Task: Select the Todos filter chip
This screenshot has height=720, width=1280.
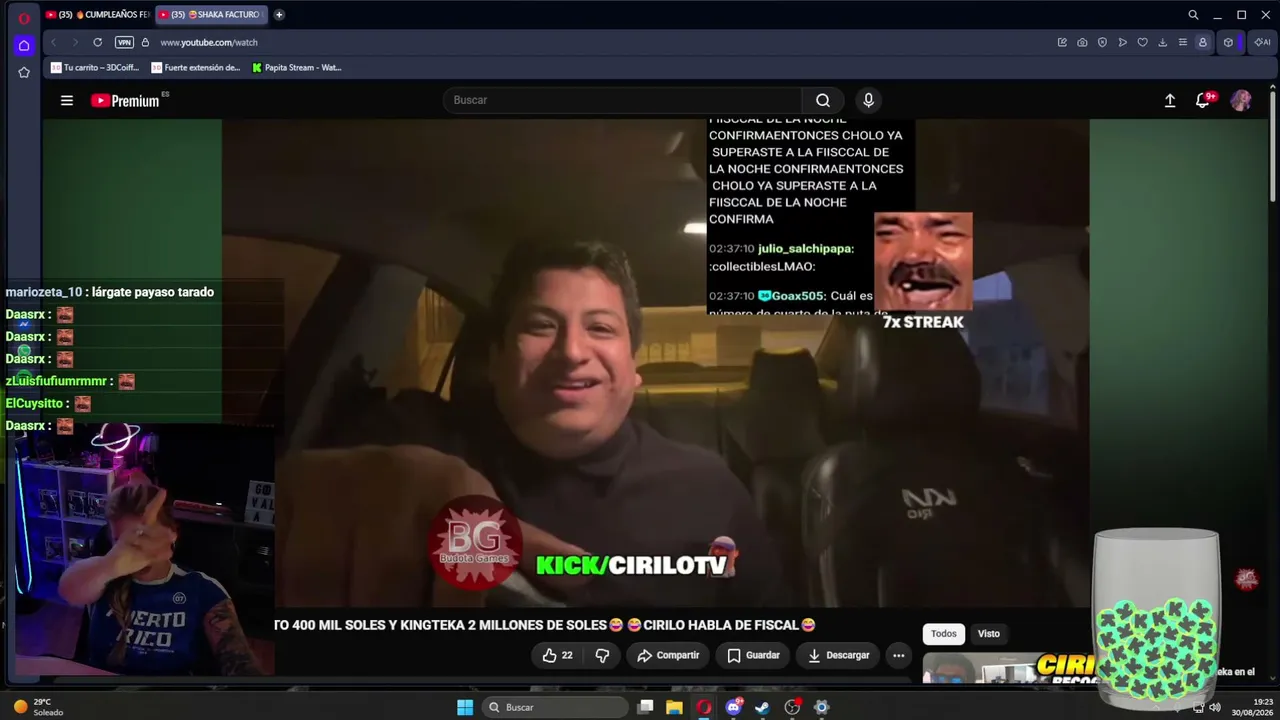Action: tap(944, 633)
